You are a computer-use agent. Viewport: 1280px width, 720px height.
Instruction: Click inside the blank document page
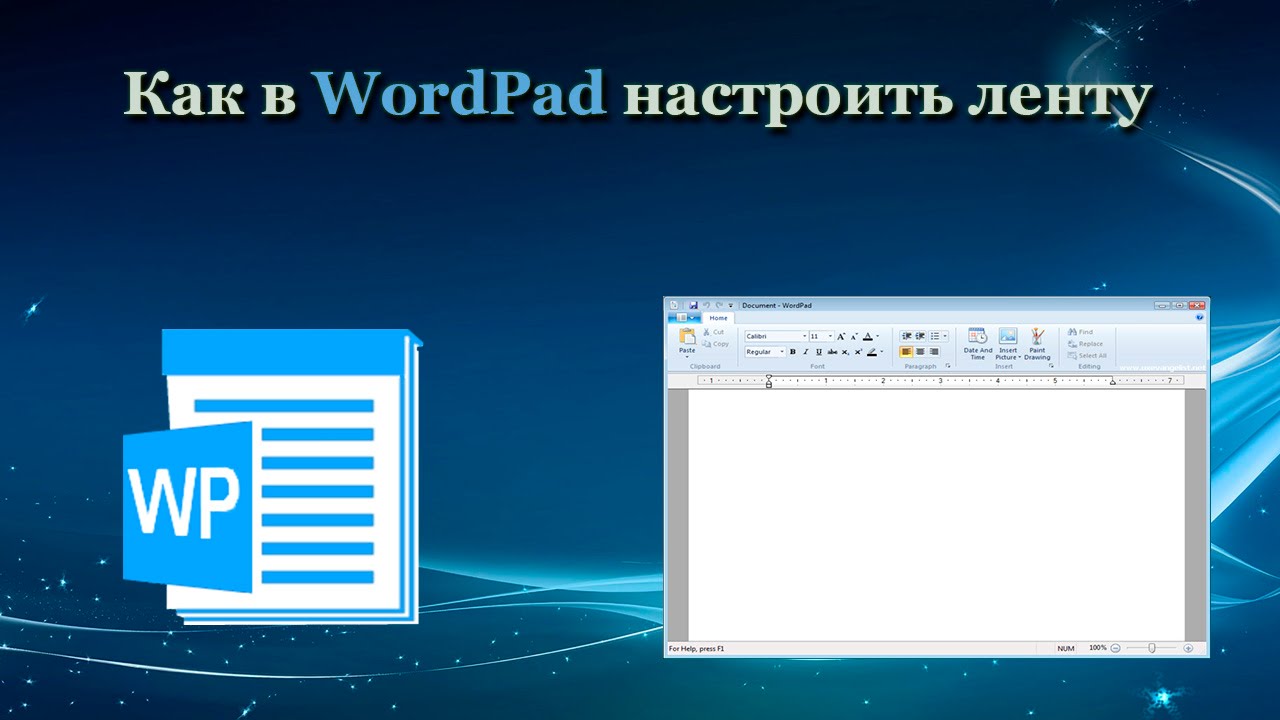pos(936,514)
